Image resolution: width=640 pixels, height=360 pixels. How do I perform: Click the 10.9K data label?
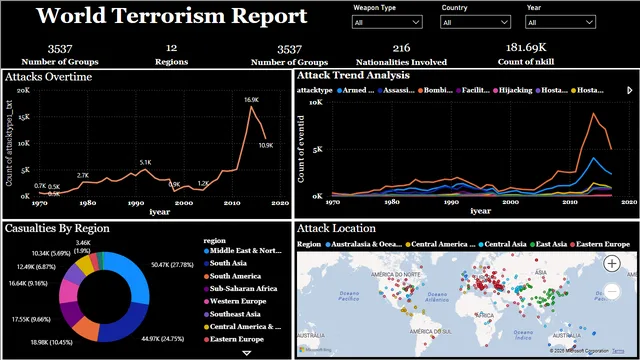click(x=266, y=145)
